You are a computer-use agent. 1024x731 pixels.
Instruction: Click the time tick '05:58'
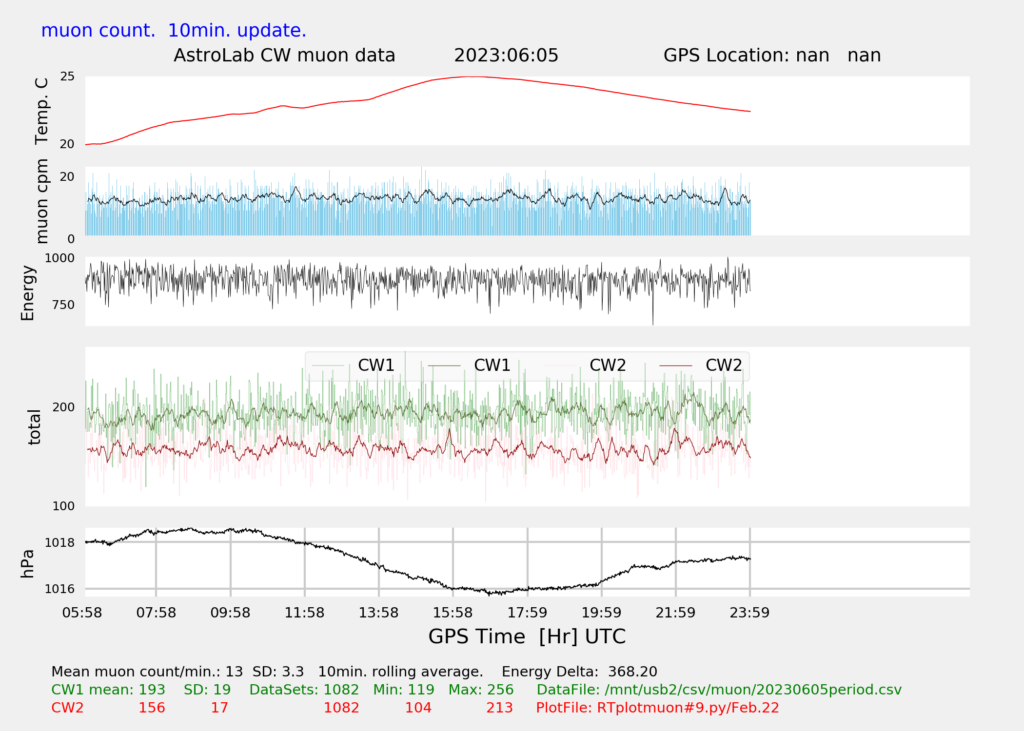click(82, 613)
